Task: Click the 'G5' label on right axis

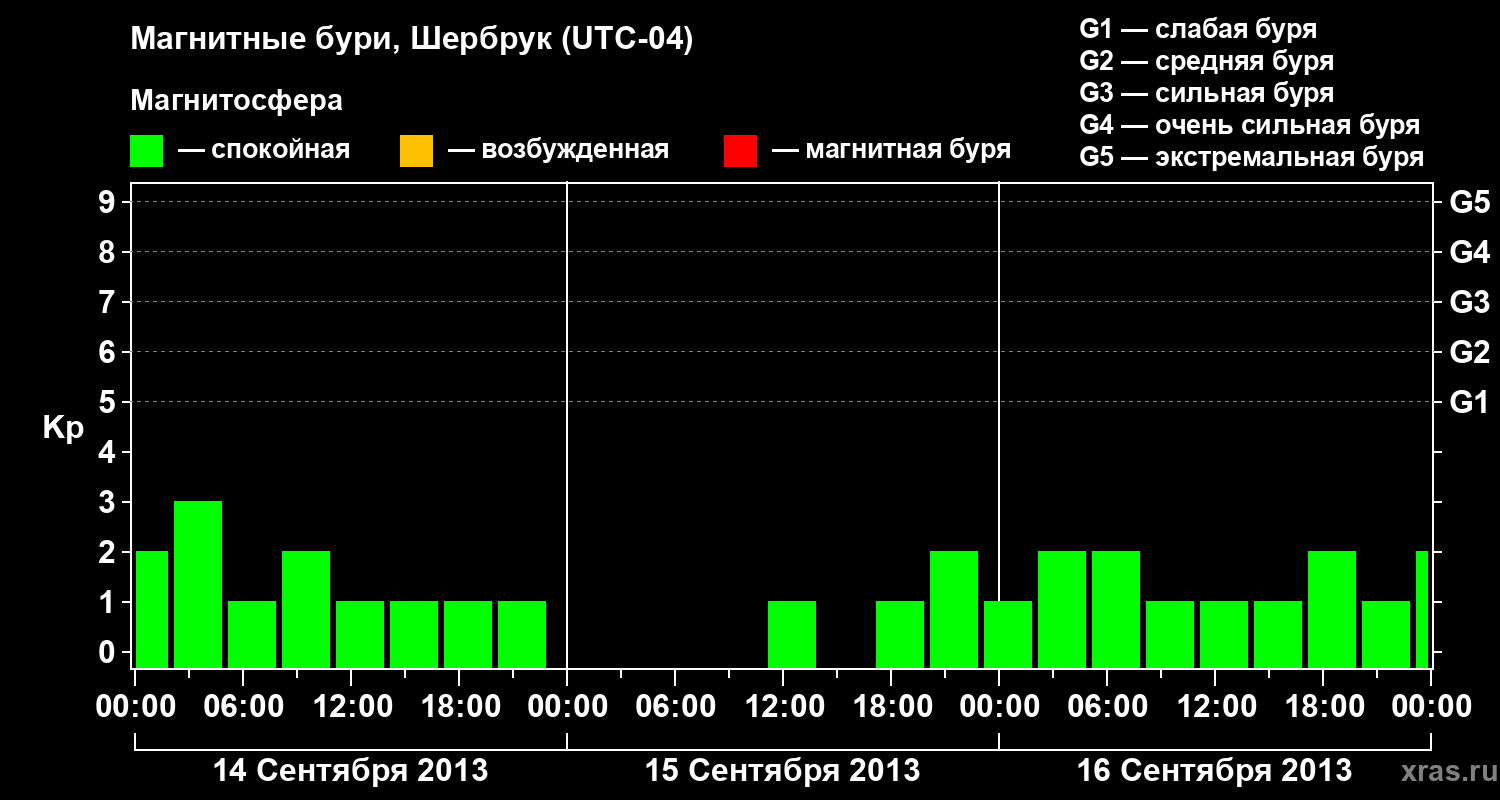Action: coord(1469,202)
